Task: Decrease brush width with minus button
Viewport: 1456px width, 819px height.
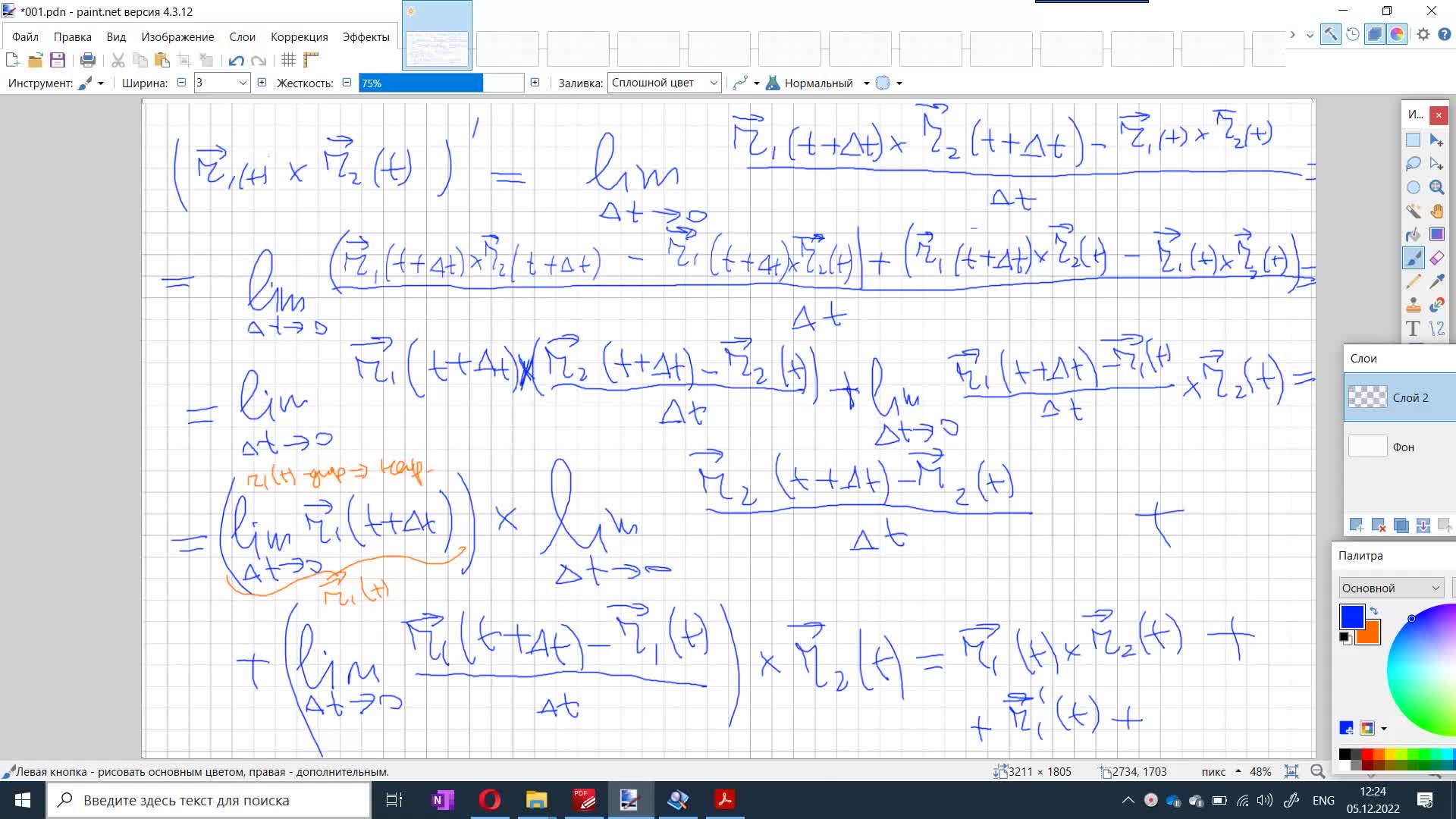Action: (x=181, y=82)
